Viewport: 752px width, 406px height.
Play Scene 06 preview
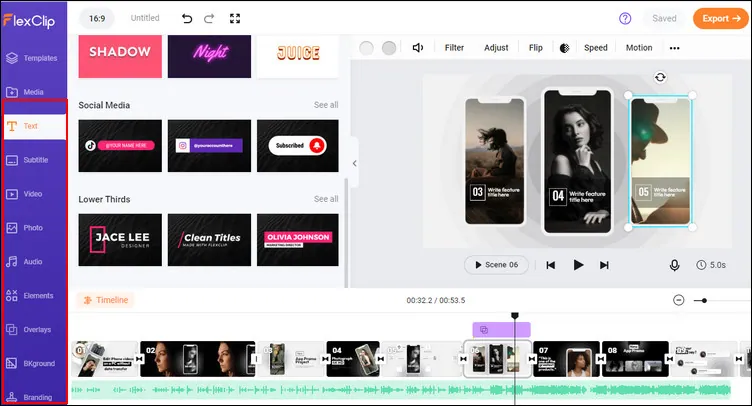click(x=496, y=265)
